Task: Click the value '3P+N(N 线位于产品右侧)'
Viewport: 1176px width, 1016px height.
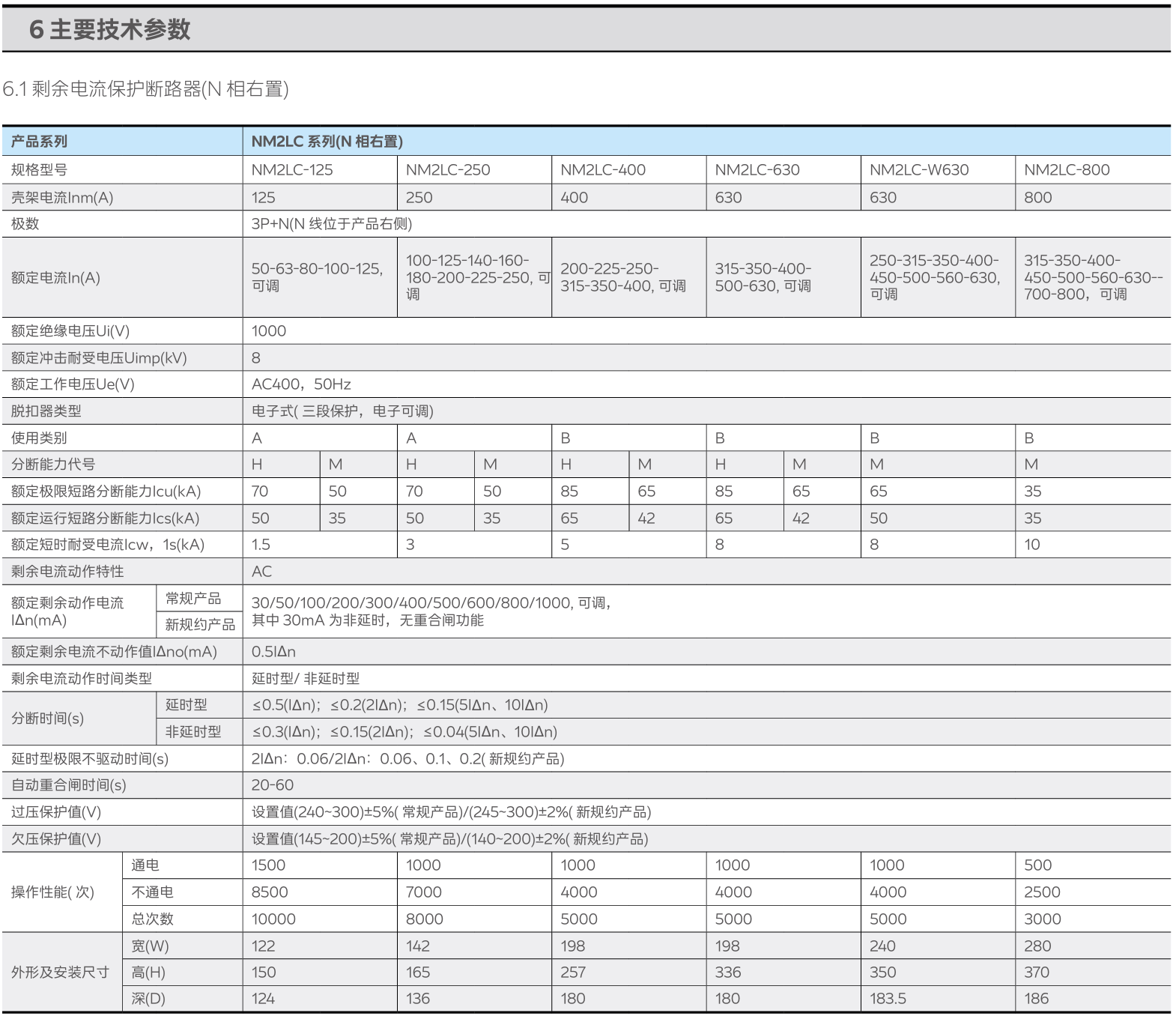Action: click(x=332, y=224)
